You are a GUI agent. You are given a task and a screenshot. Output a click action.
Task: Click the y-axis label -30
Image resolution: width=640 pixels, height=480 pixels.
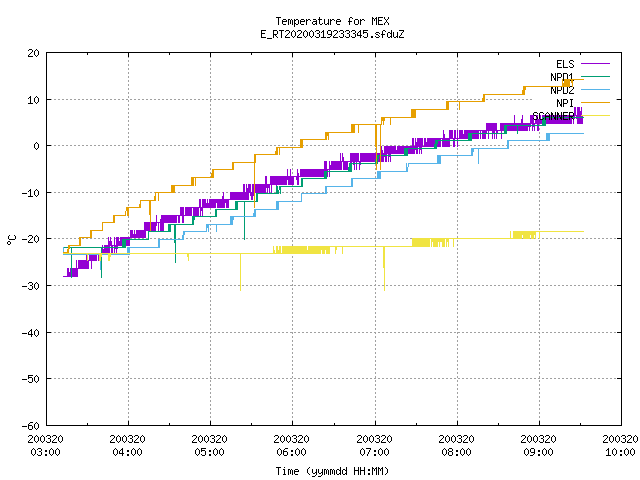[x=30, y=286]
